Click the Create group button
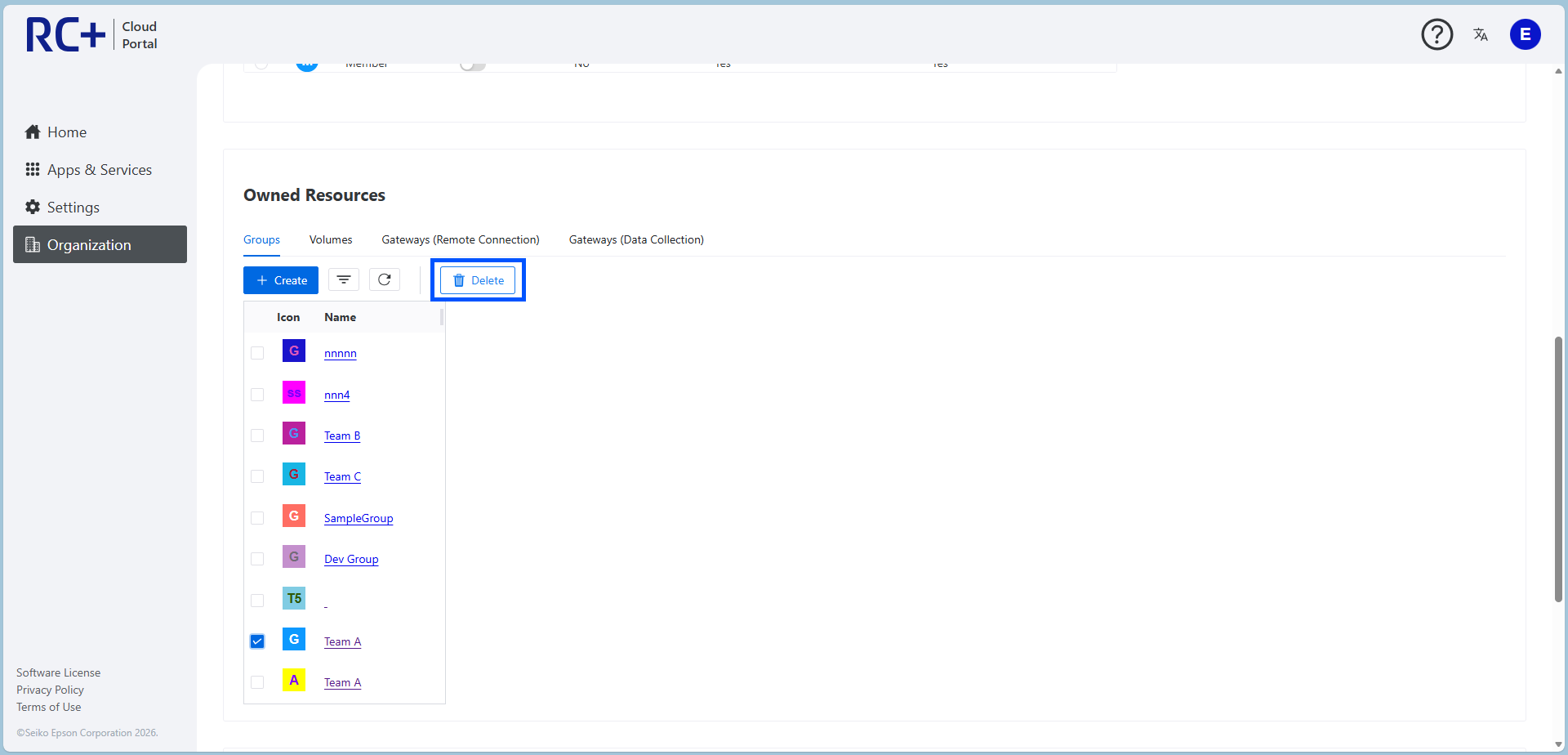 281,280
